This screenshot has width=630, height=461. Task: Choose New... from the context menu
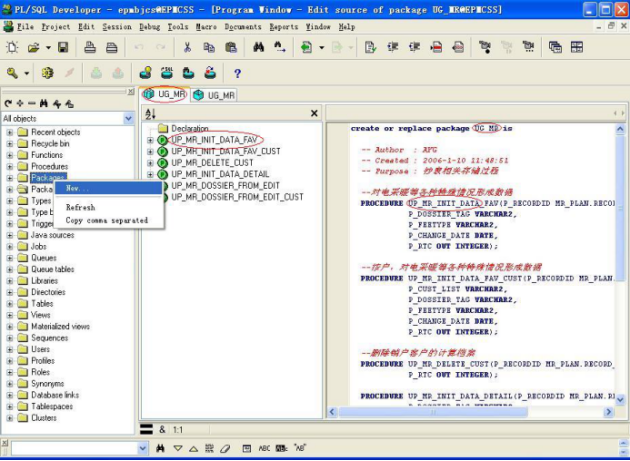tap(108, 188)
